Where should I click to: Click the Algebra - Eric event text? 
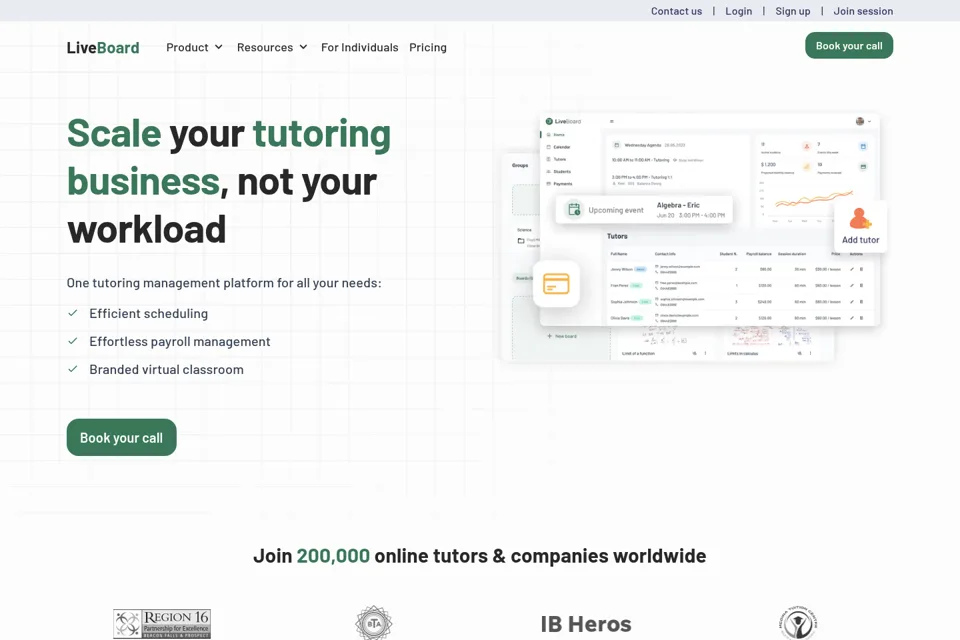pos(678,205)
